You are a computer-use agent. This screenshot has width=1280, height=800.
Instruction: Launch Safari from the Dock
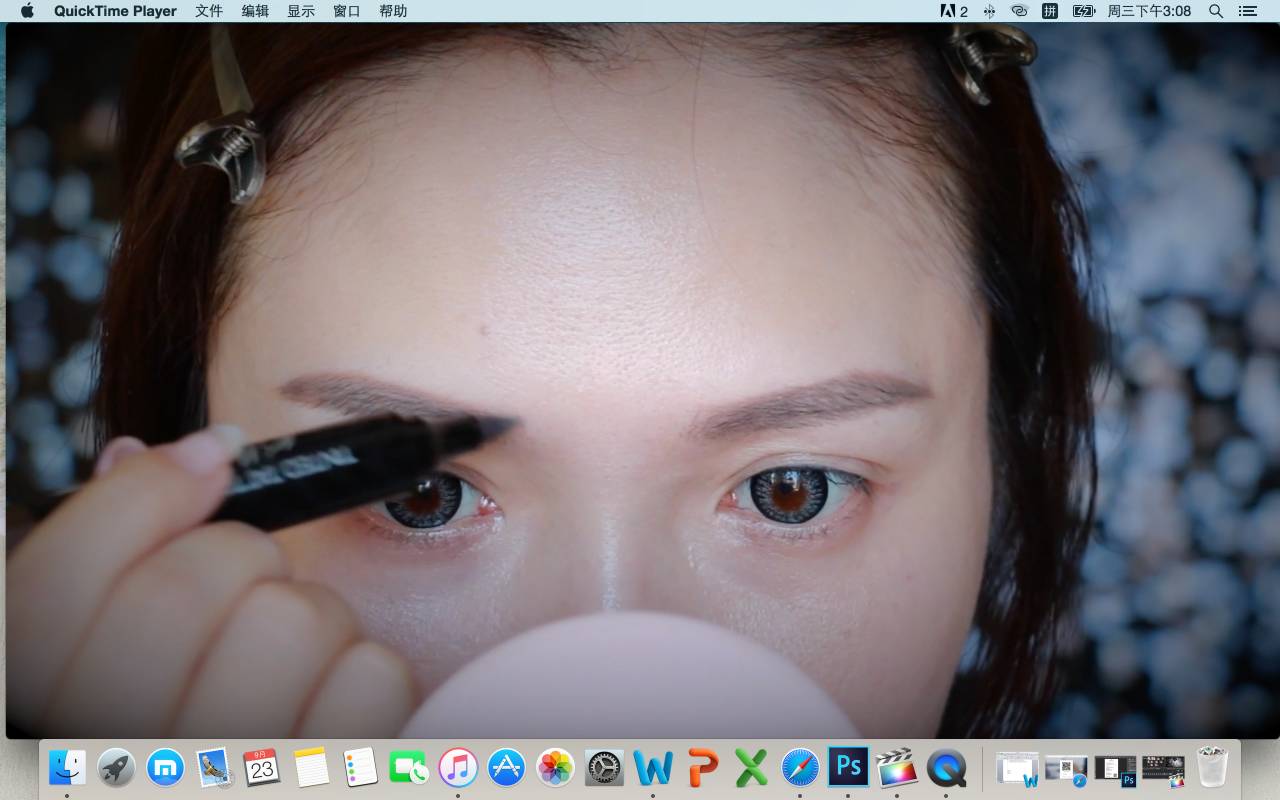point(800,767)
